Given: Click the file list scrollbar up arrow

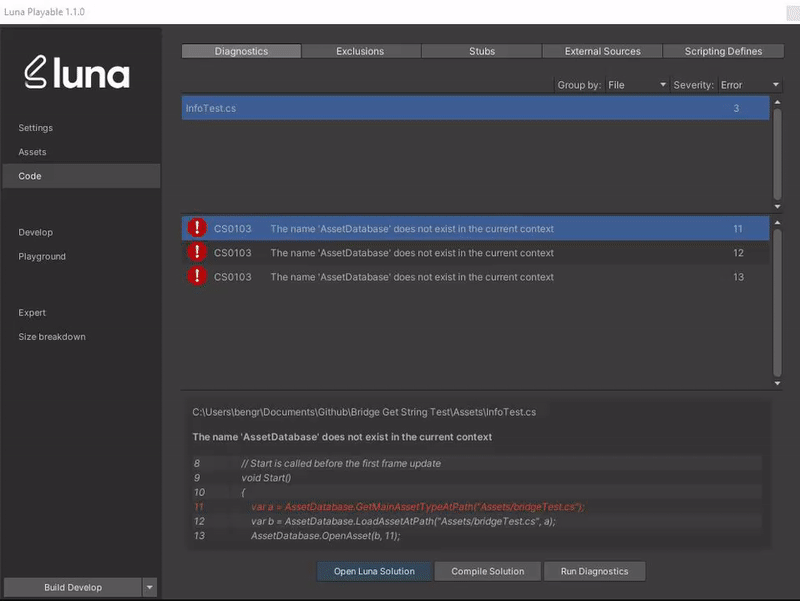Looking at the screenshot, I should (777, 102).
